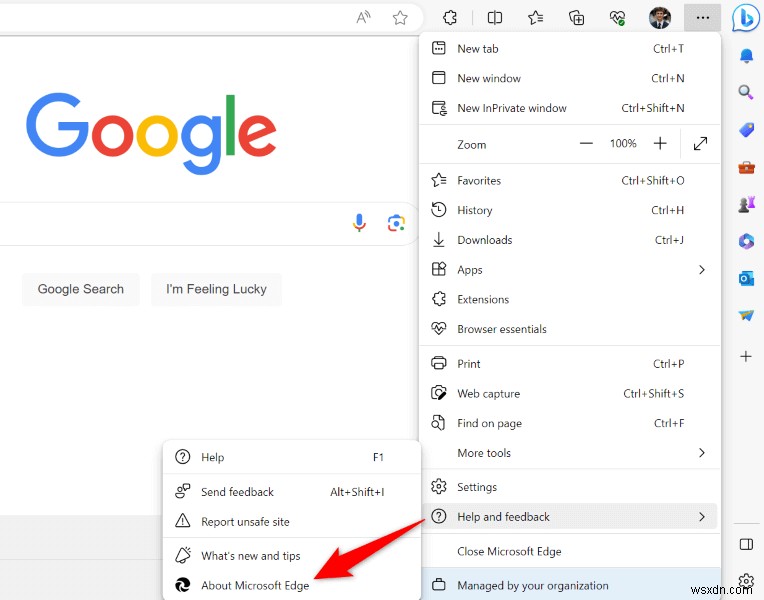Open Drop paper plane icon in sidebar

746,315
